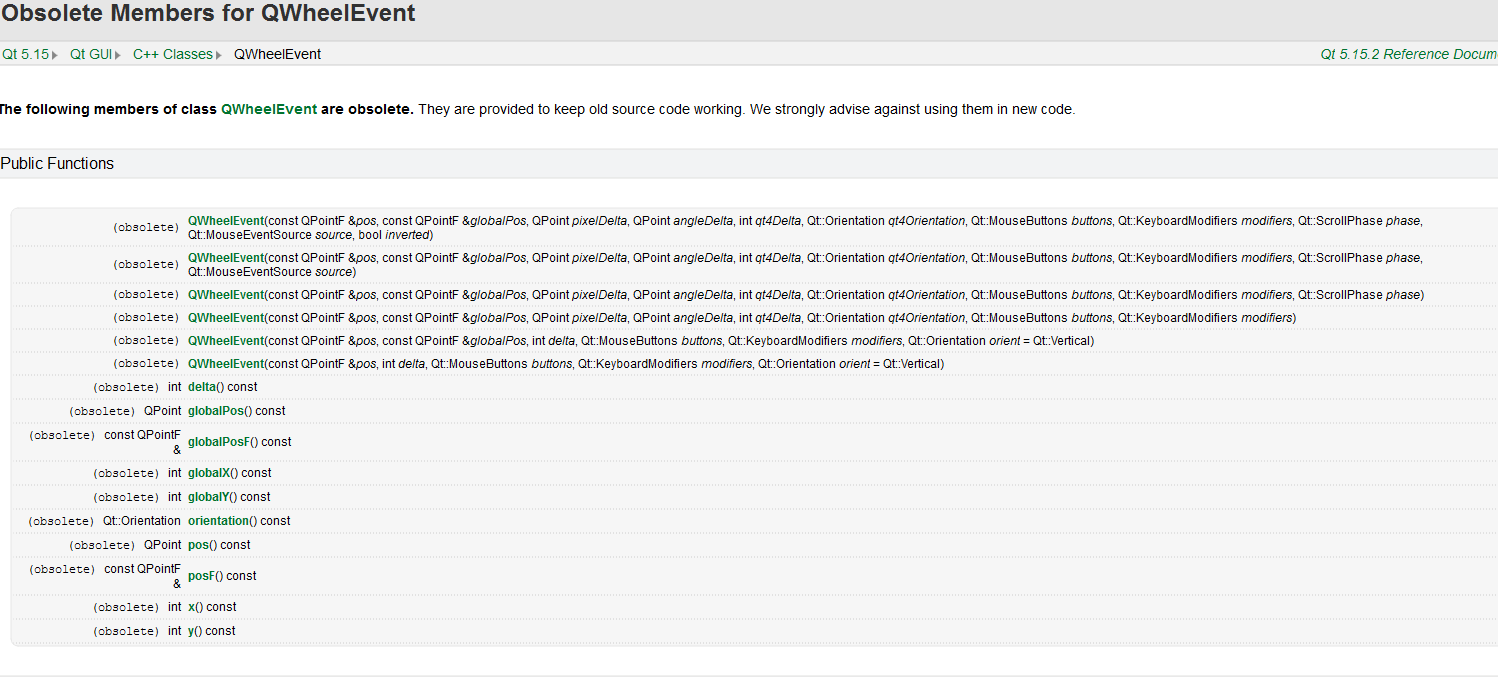Click the Obsolete Members for QWheelEvent title

208,14
